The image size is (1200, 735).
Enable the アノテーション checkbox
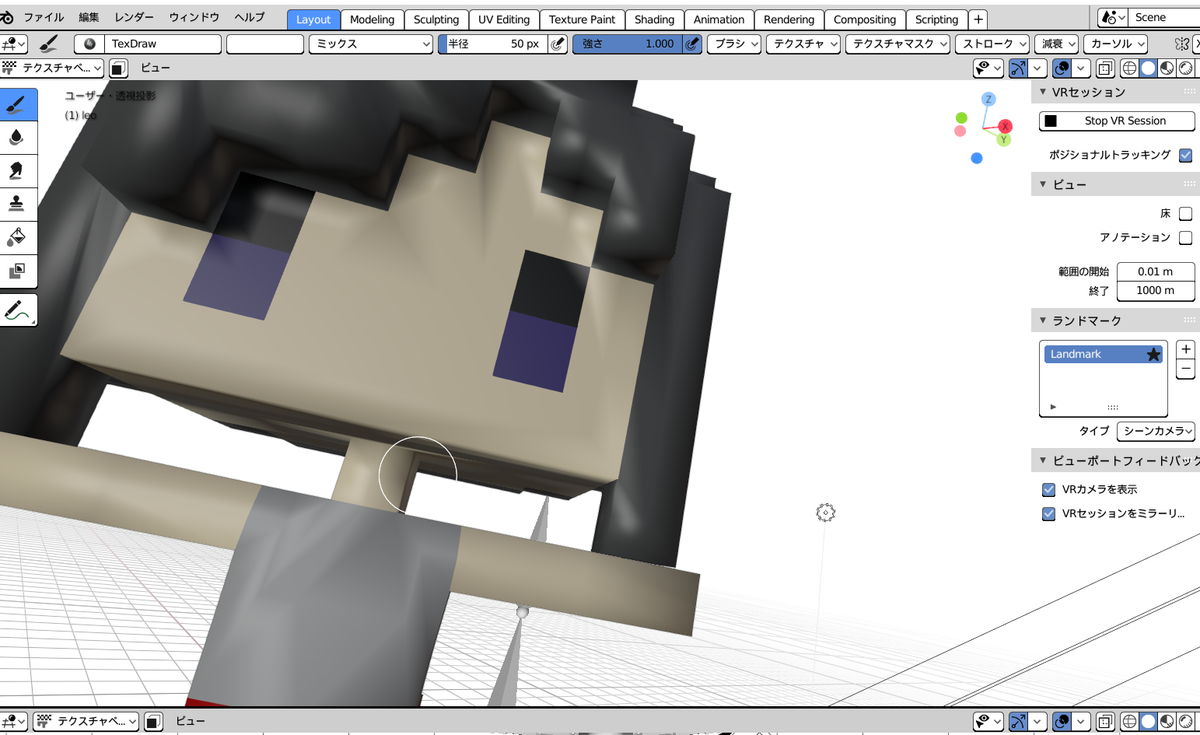point(1186,237)
